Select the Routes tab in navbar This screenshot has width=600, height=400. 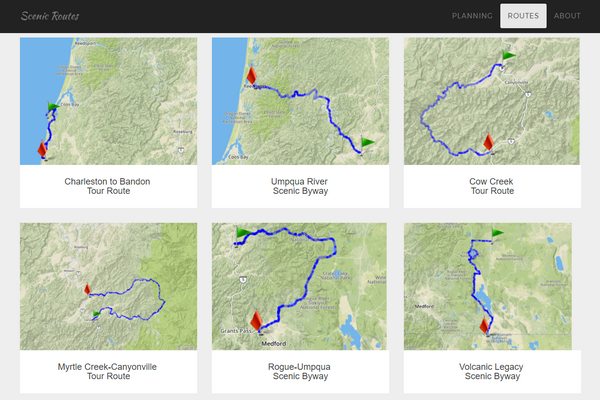[523, 16]
